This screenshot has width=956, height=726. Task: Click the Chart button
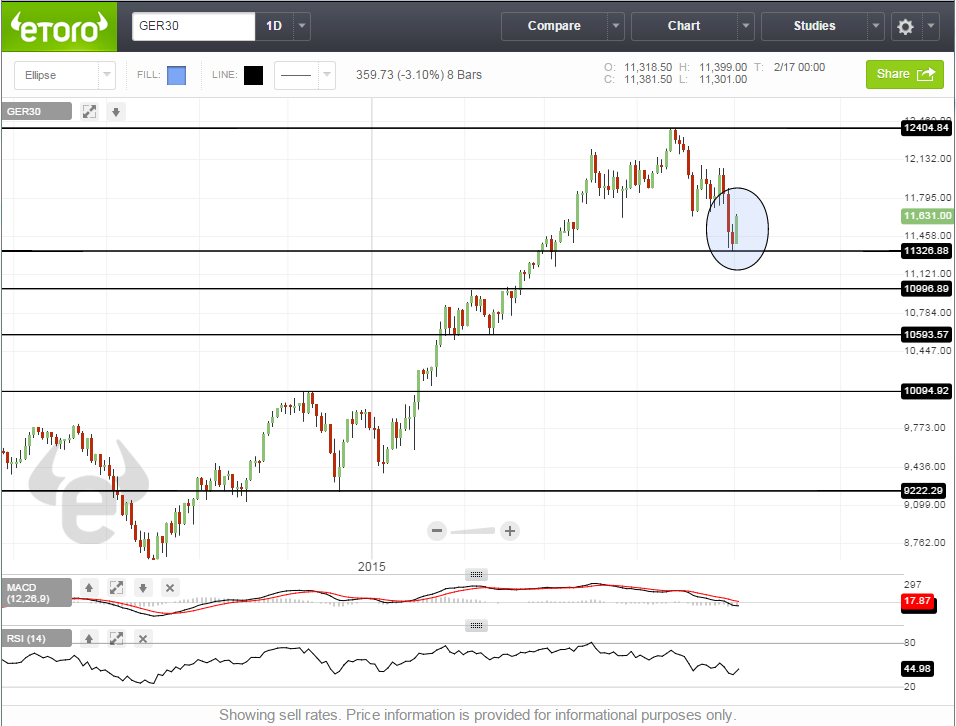(684, 26)
